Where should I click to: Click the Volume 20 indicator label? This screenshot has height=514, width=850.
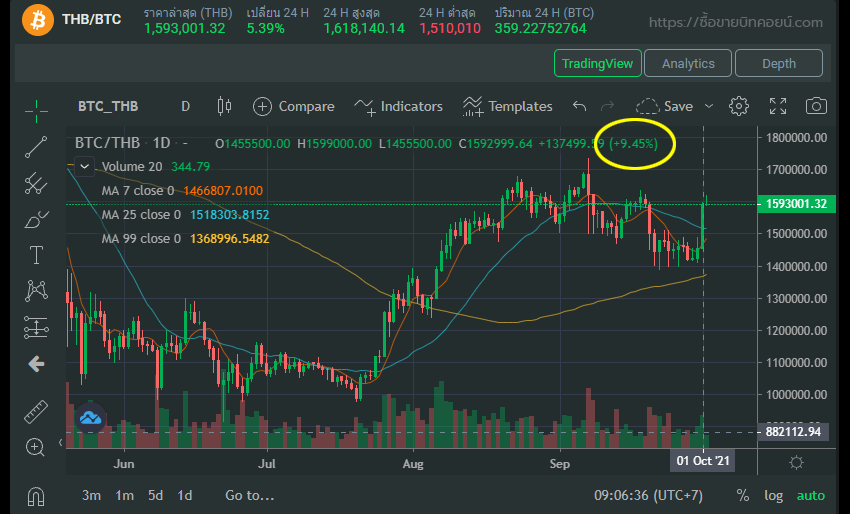pyautogui.click(x=132, y=166)
